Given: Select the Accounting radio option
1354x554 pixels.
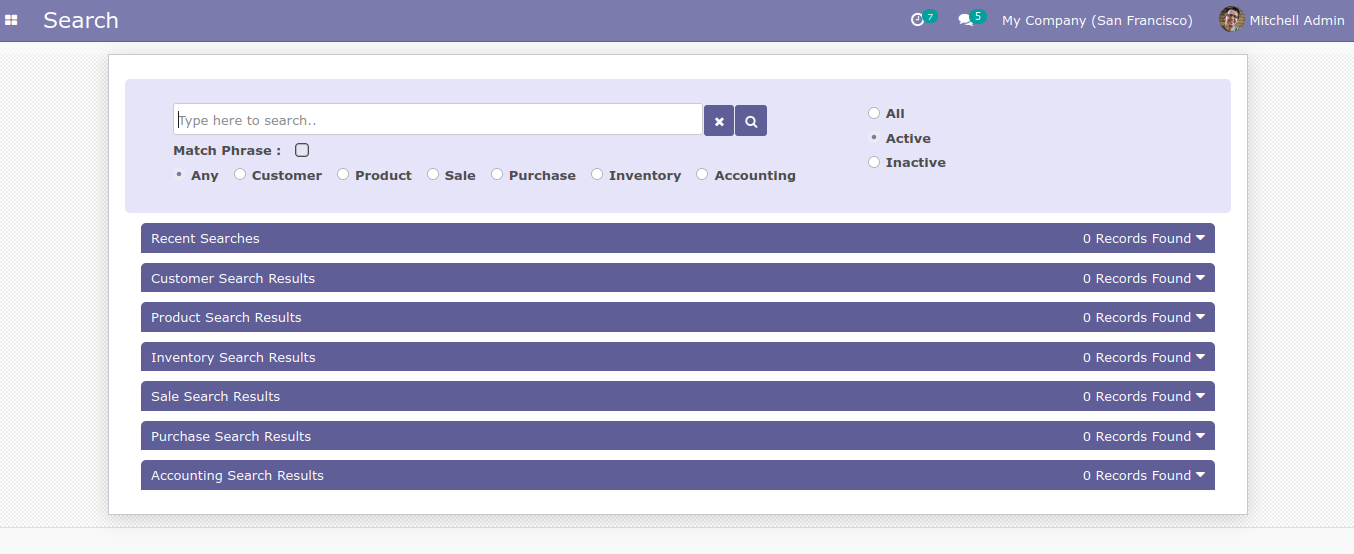Looking at the screenshot, I should pos(702,174).
